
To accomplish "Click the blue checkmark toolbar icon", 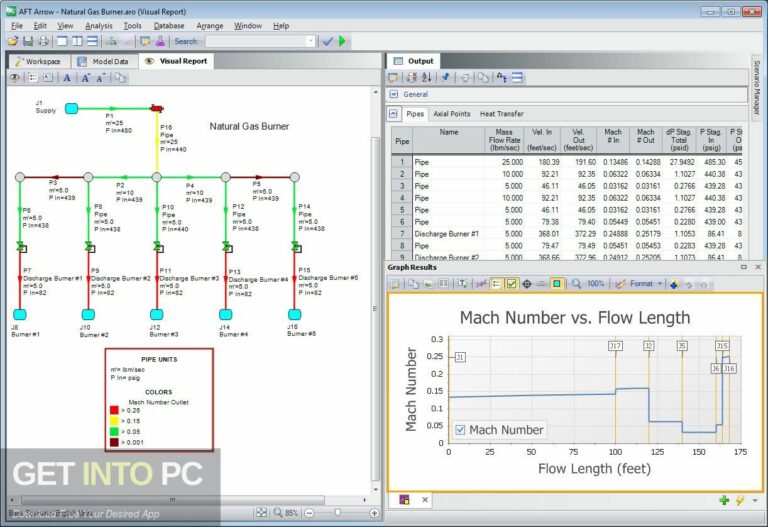I will [328, 42].
